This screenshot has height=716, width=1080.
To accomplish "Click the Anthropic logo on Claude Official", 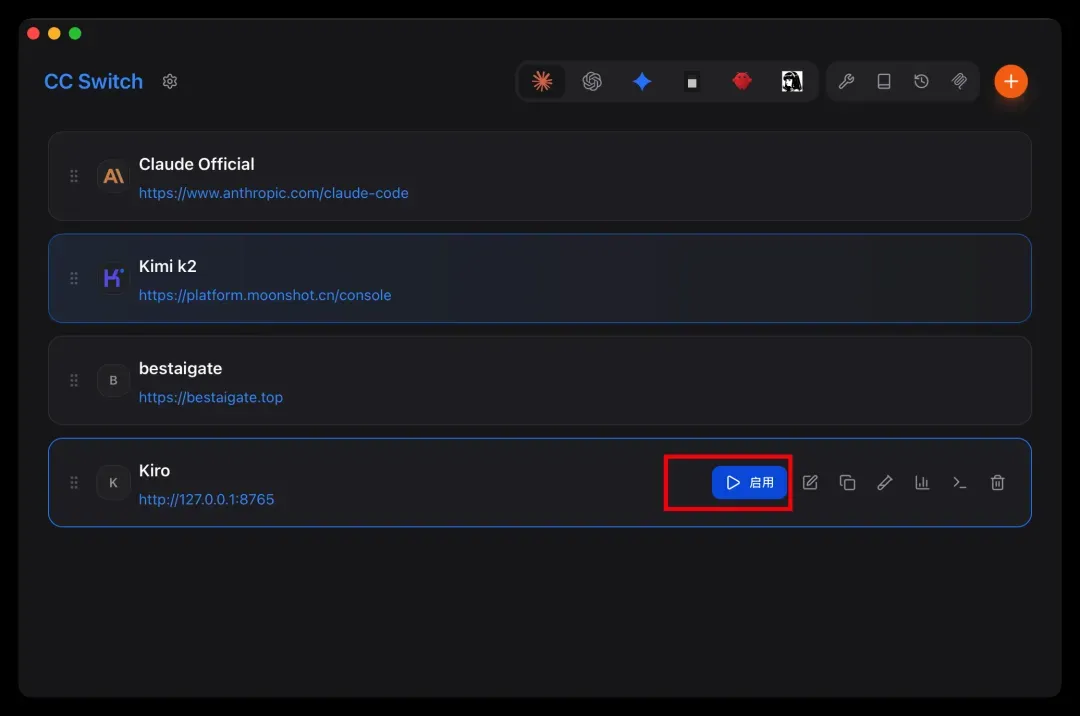I will [114, 176].
